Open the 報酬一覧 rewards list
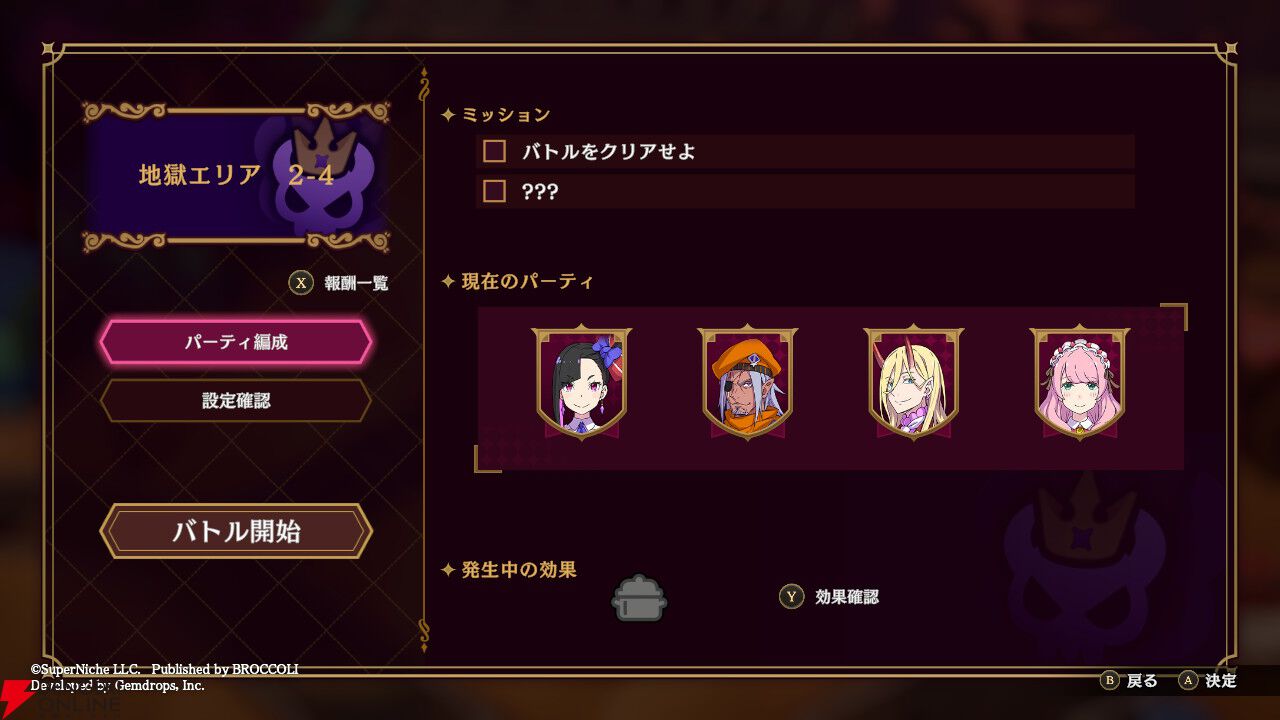The height and width of the screenshot is (720, 1280). click(356, 284)
